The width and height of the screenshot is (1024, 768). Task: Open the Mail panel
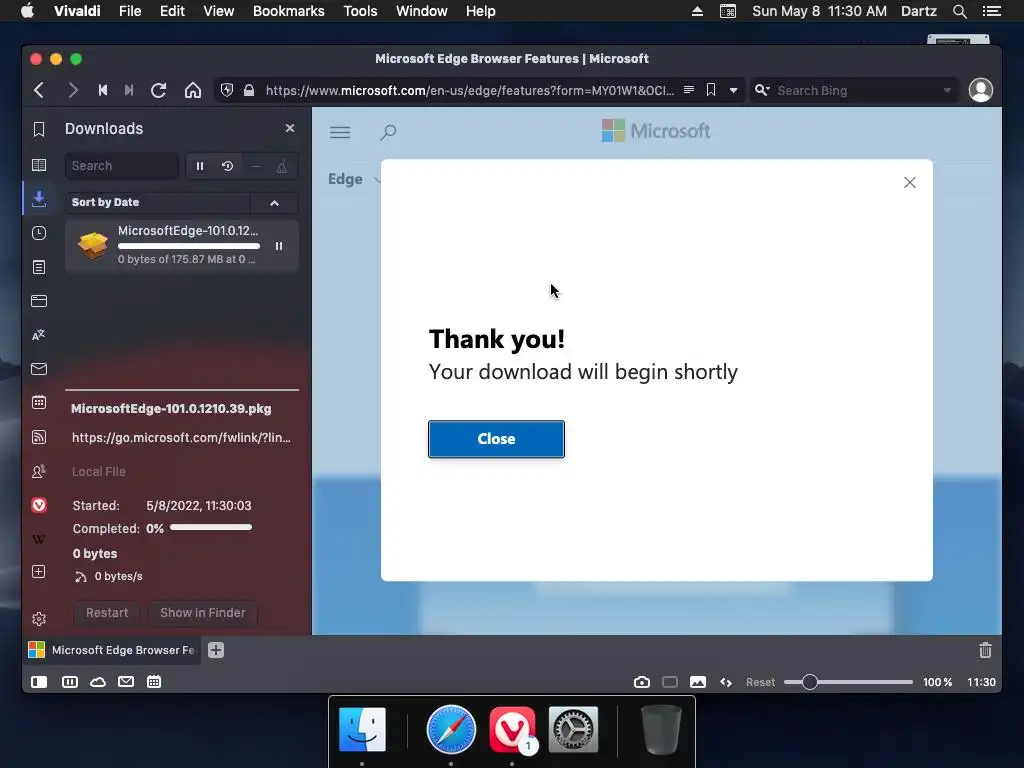(39, 369)
